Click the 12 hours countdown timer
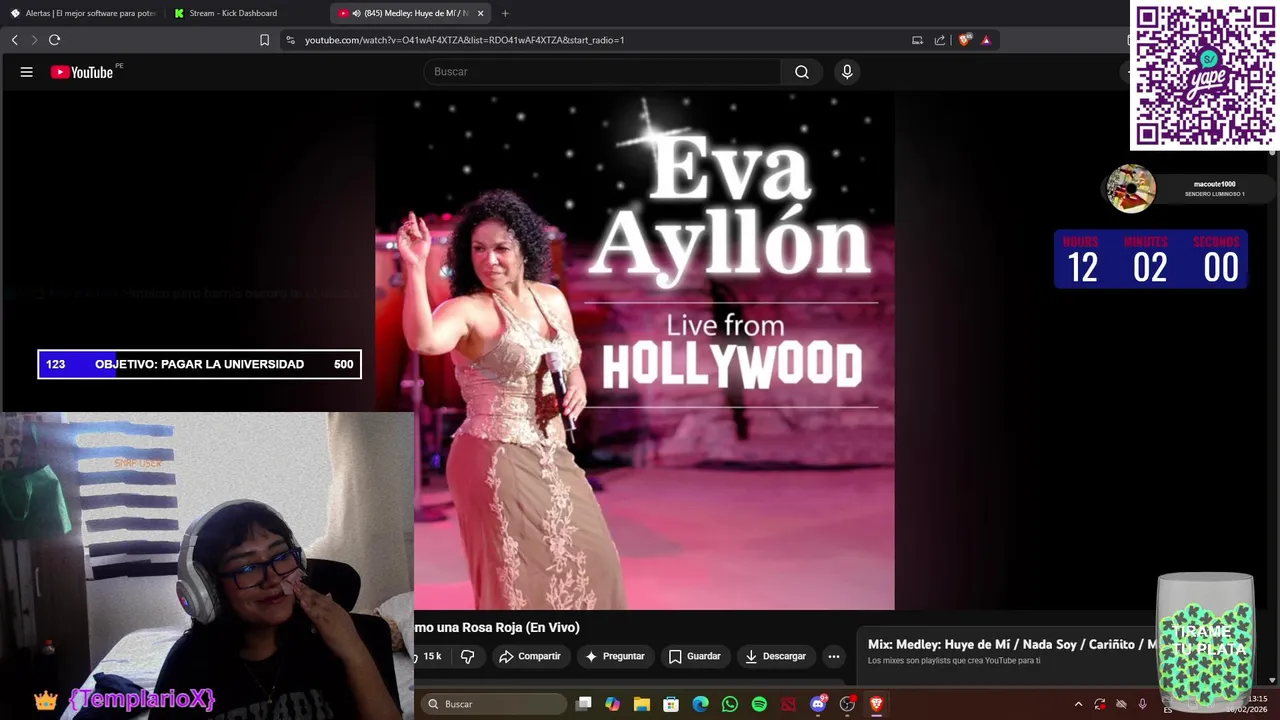This screenshot has width=1280, height=720. [1150, 259]
